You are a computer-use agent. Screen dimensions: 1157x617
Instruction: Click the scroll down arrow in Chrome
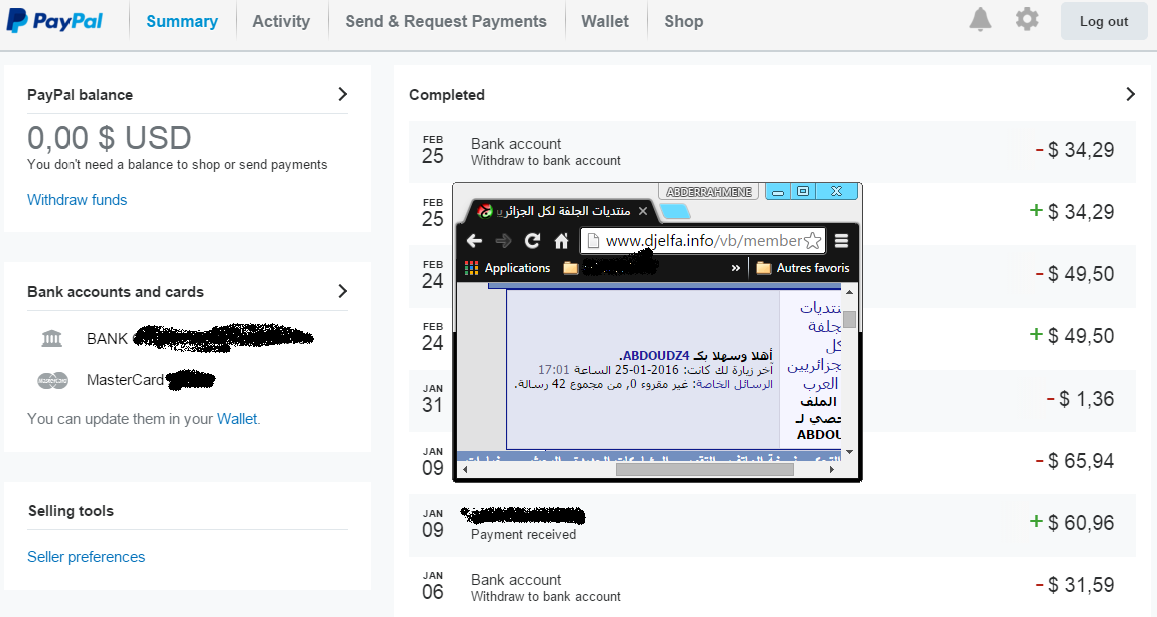pos(849,452)
